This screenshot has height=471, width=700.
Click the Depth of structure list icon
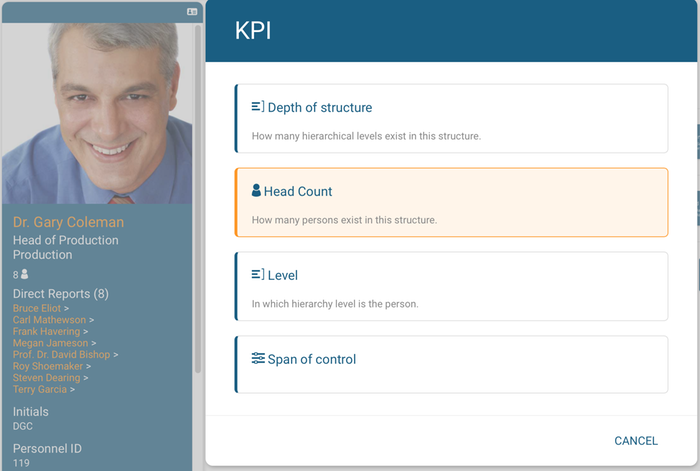pos(258,107)
